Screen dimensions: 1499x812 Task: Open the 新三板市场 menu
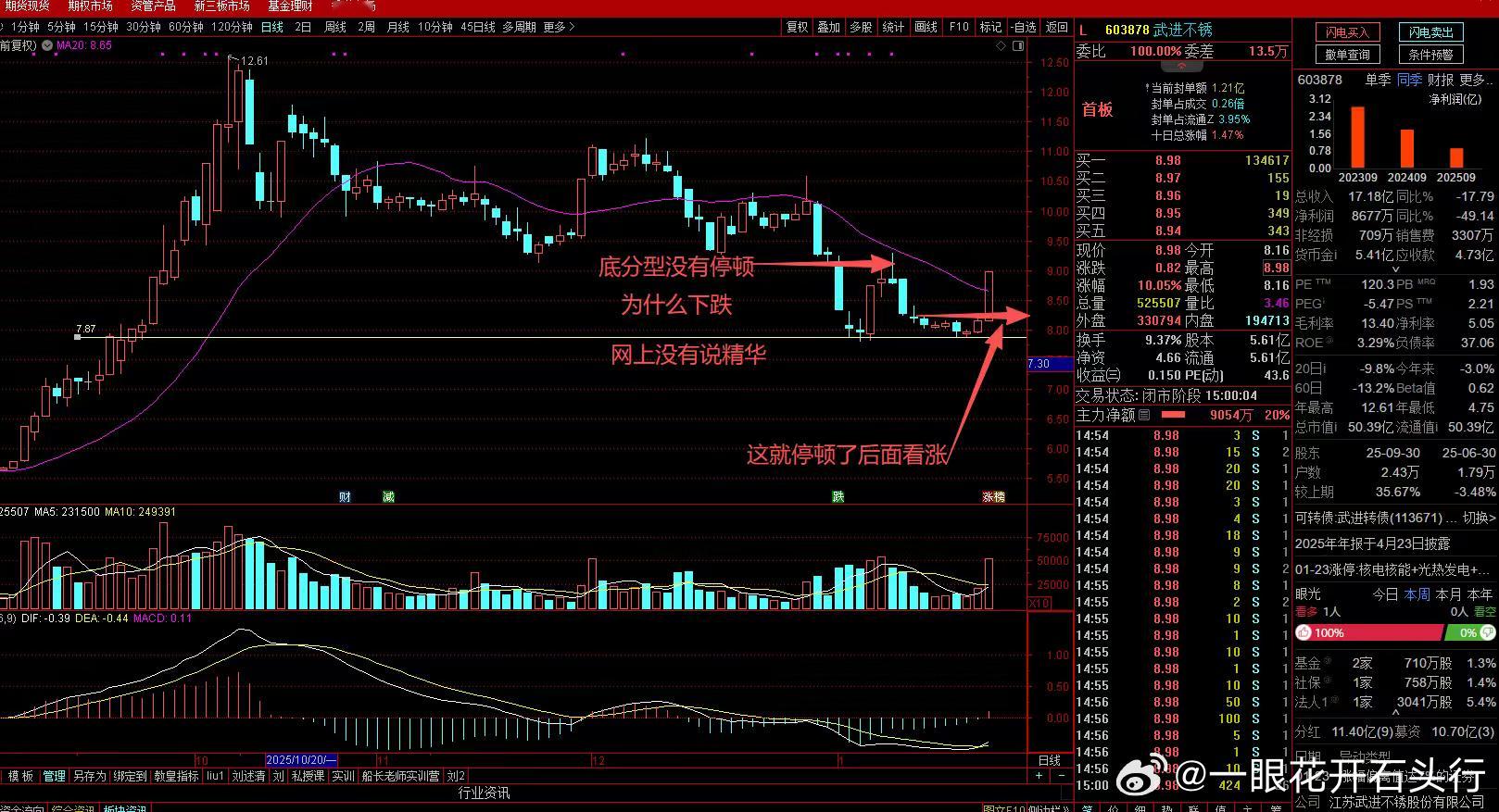click(x=221, y=6)
